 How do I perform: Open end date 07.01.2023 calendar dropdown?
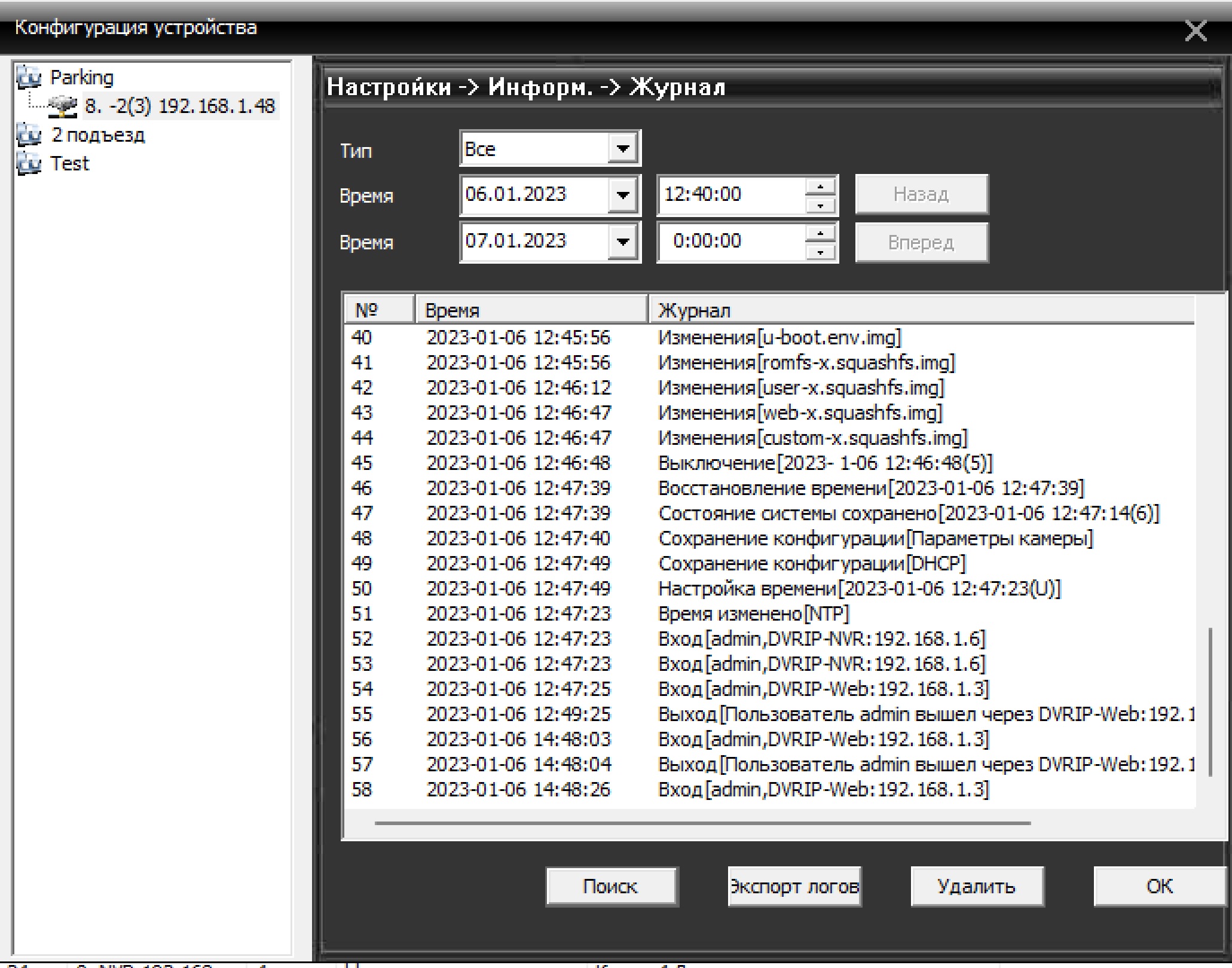click(x=622, y=242)
